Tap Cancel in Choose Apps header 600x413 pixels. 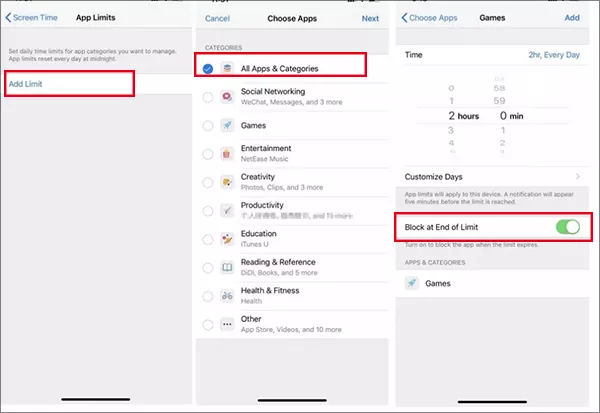[219, 18]
